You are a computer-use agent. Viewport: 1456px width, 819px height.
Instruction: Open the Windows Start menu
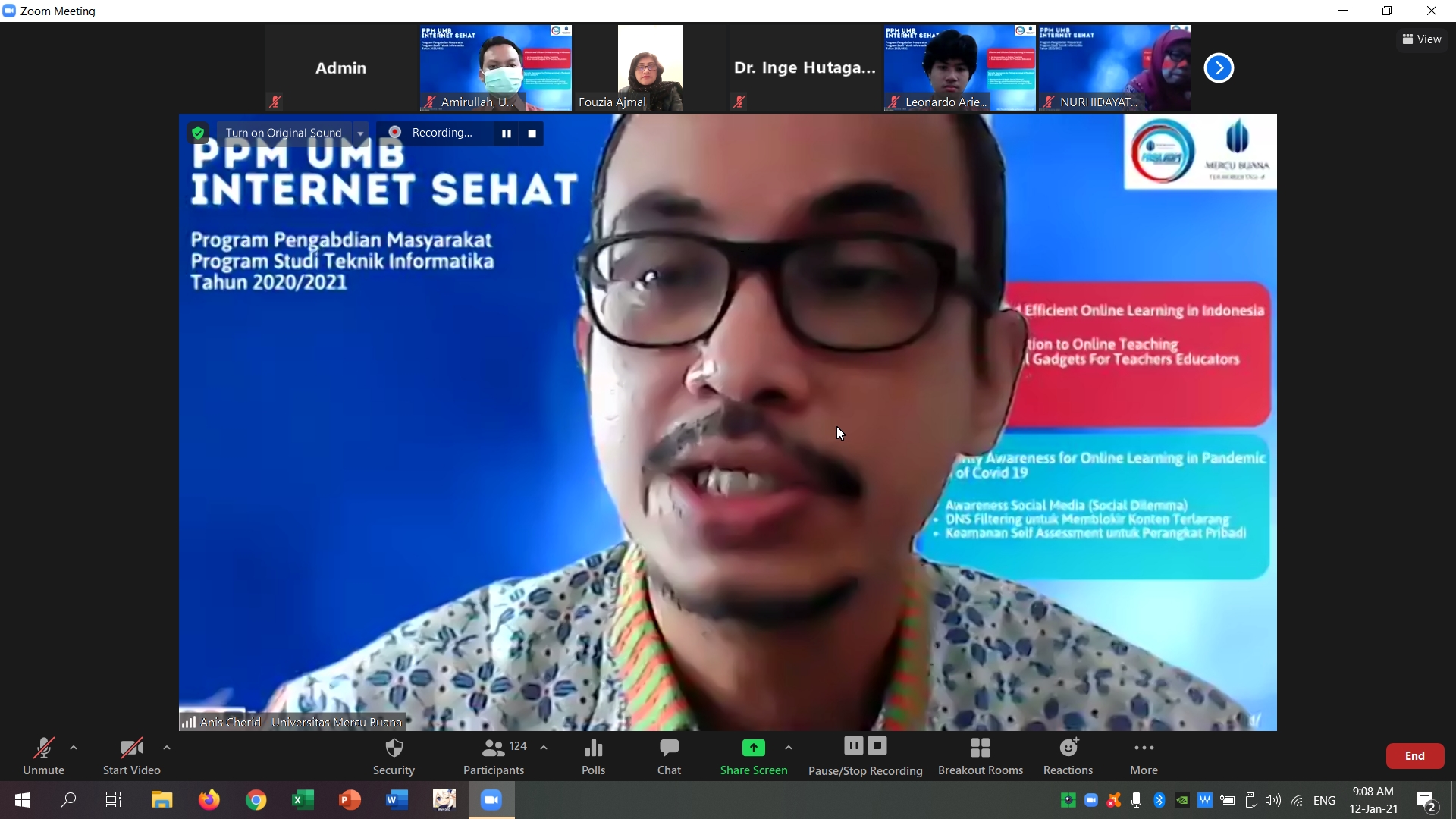pos(23,800)
